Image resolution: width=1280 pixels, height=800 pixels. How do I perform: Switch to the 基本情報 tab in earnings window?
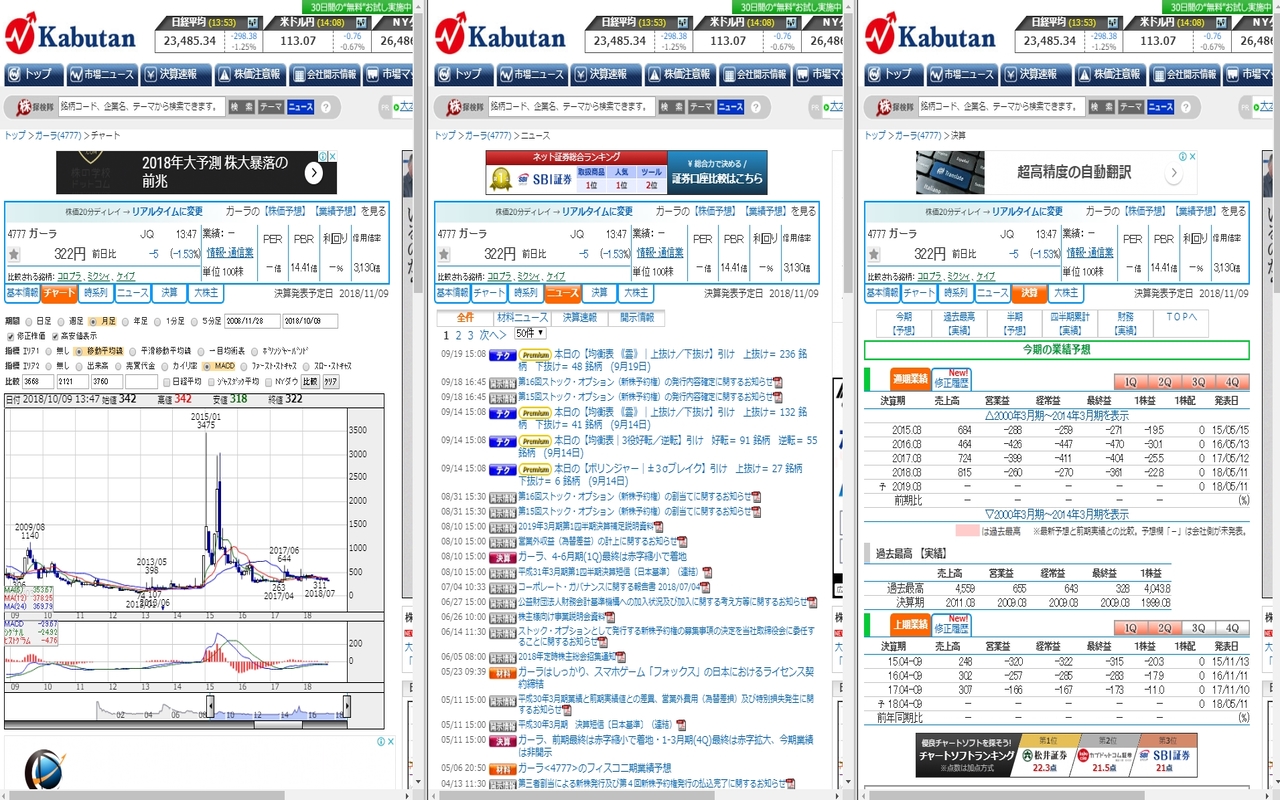(883, 293)
